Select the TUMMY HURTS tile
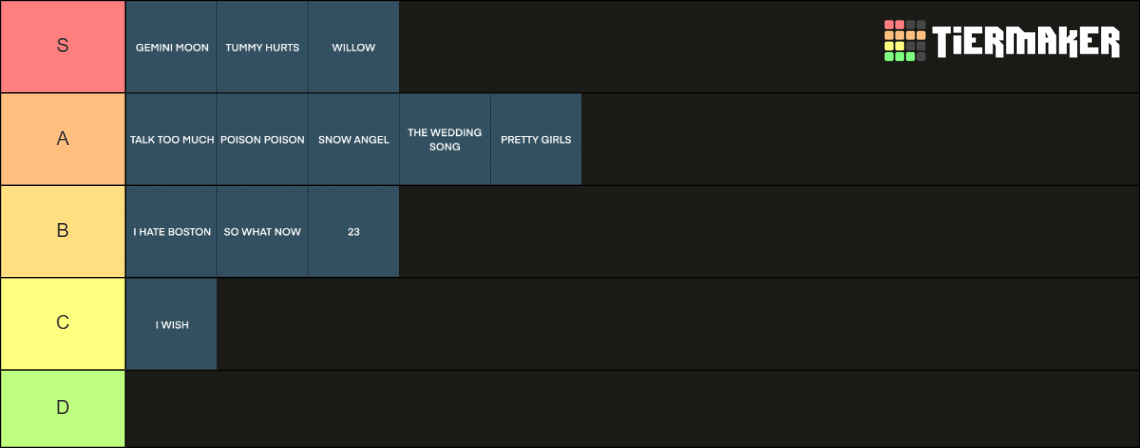The image size is (1140, 448). tap(262, 47)
